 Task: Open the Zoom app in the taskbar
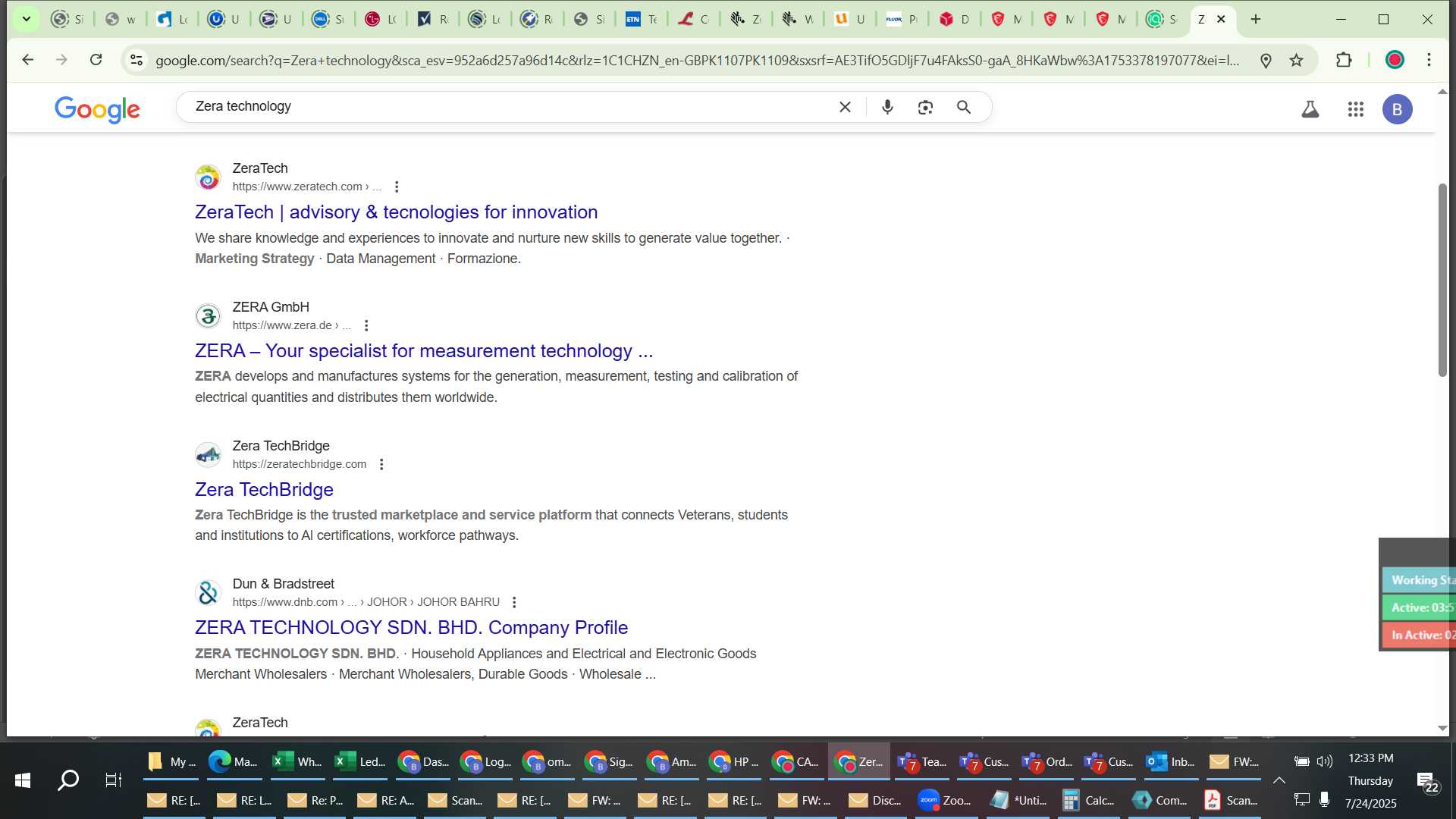(944, 800)
